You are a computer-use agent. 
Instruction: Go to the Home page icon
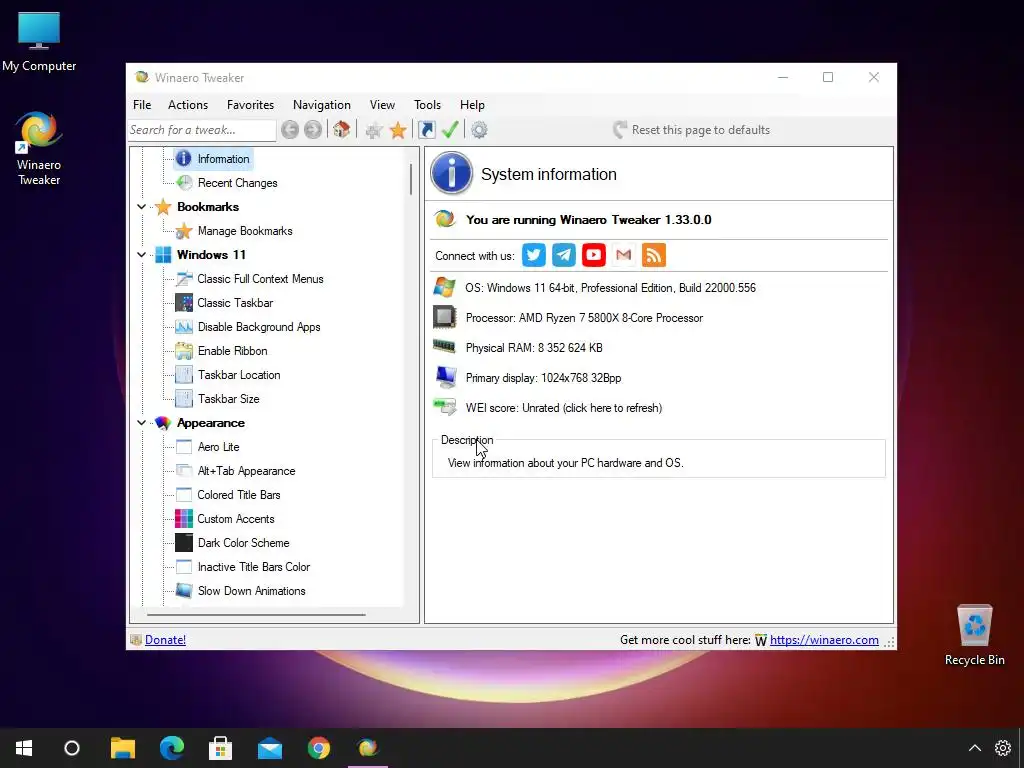(342, 129)
